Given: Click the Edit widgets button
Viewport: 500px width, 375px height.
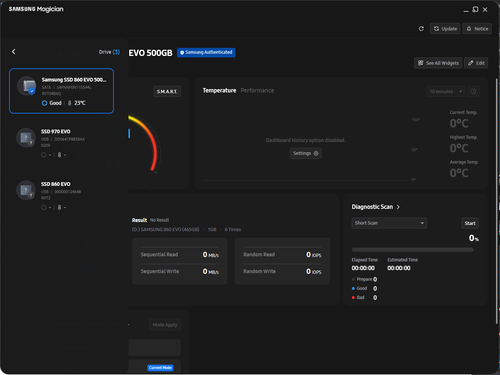Looking at the screenshot, I should 476,63.
